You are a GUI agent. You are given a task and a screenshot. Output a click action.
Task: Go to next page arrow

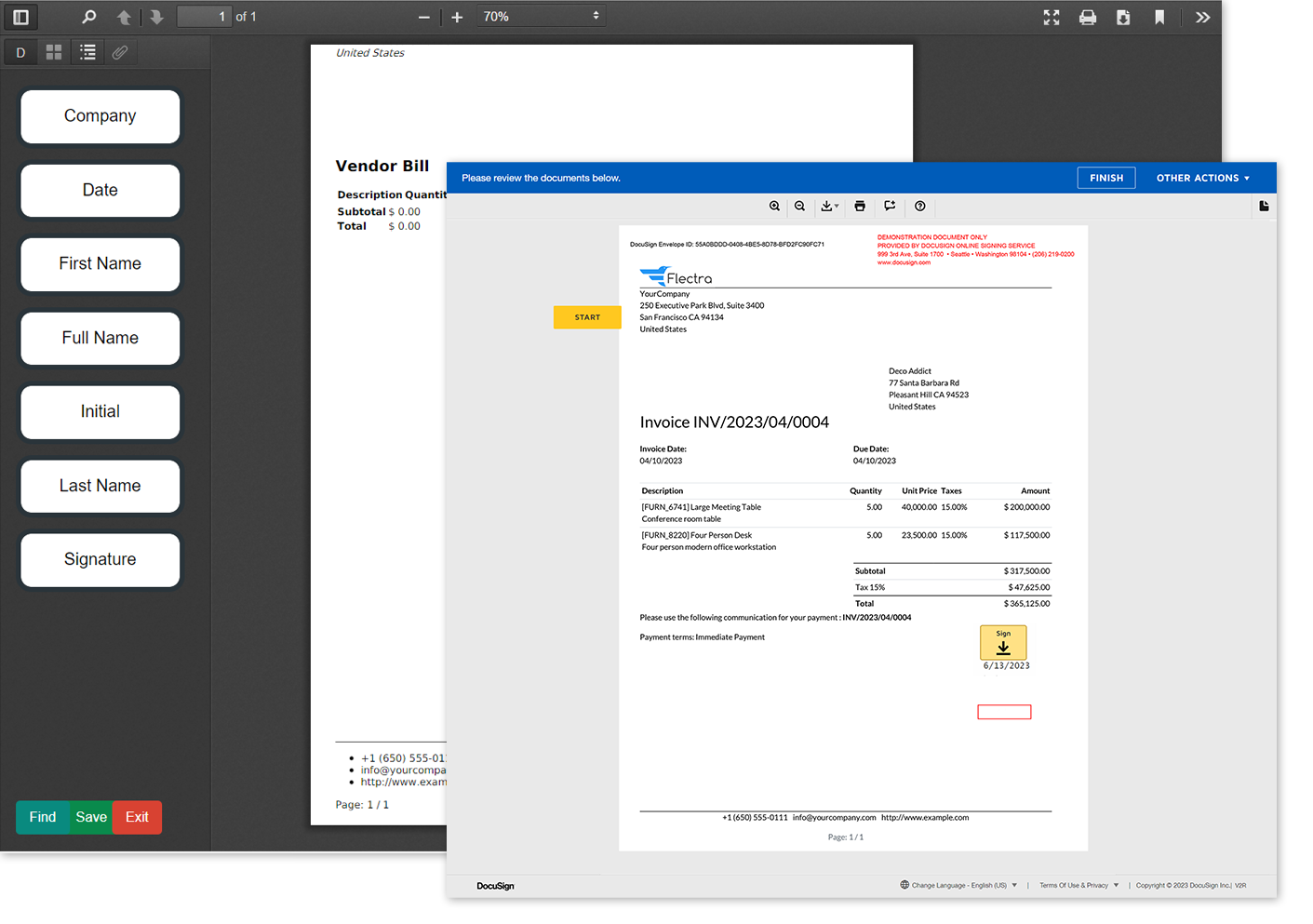(156, 17)
